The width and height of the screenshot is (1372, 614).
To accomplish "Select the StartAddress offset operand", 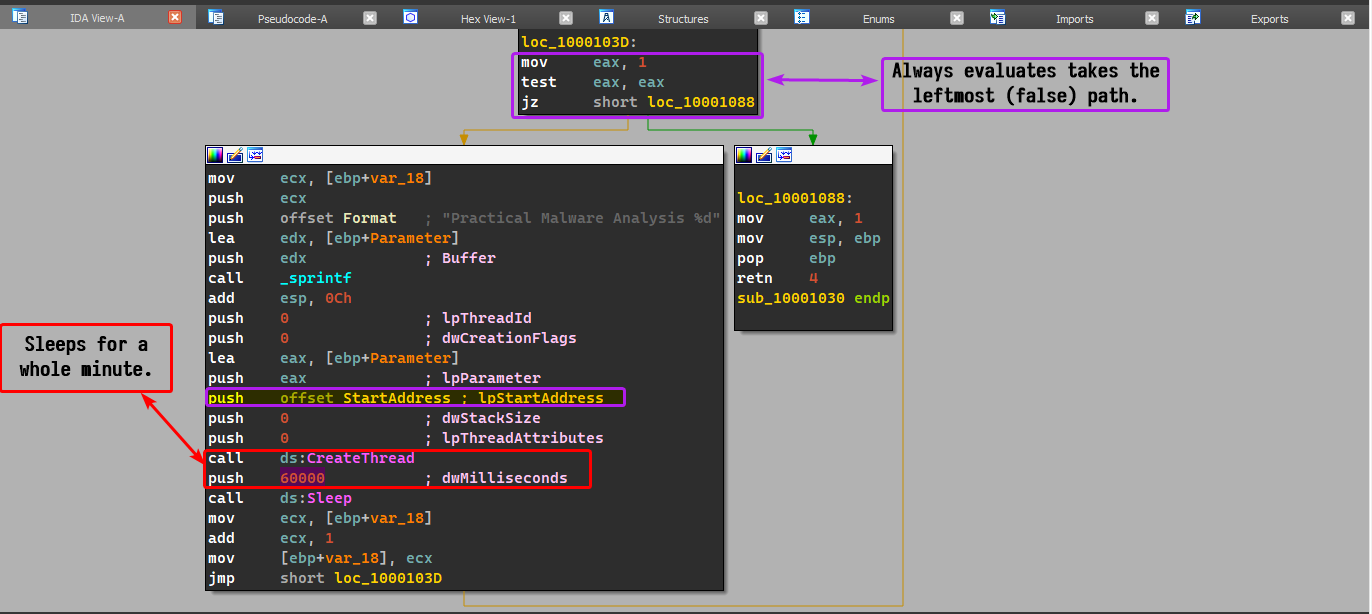I will pos(396,398).
